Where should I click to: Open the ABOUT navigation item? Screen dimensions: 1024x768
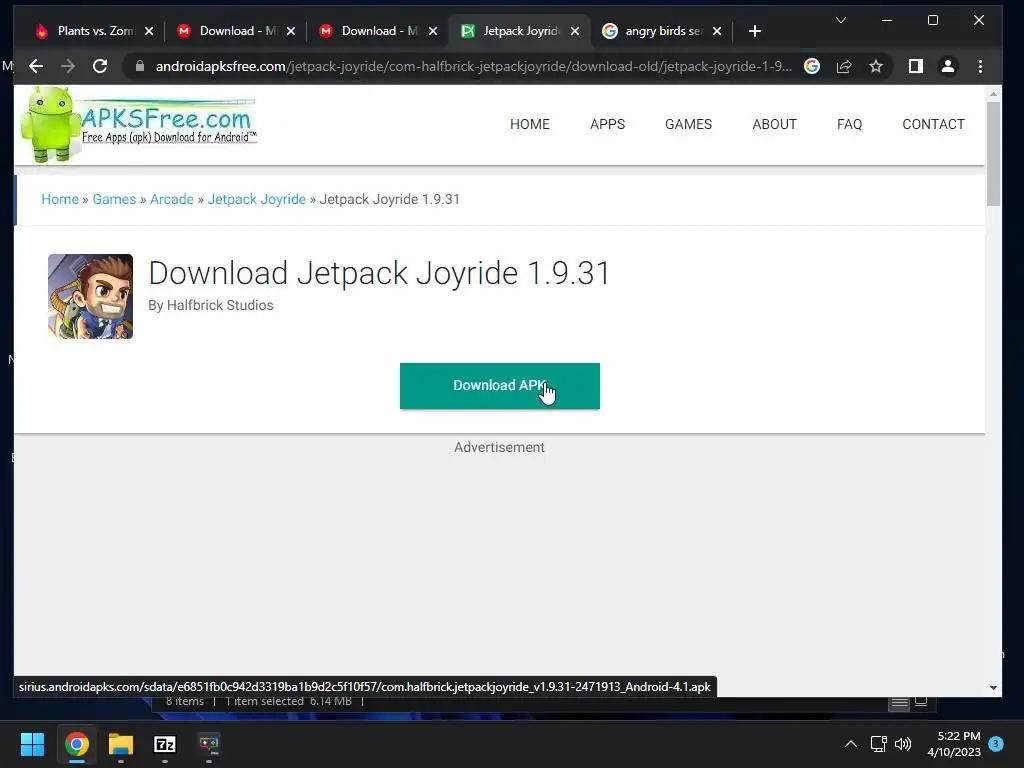(x=775, y=124)
